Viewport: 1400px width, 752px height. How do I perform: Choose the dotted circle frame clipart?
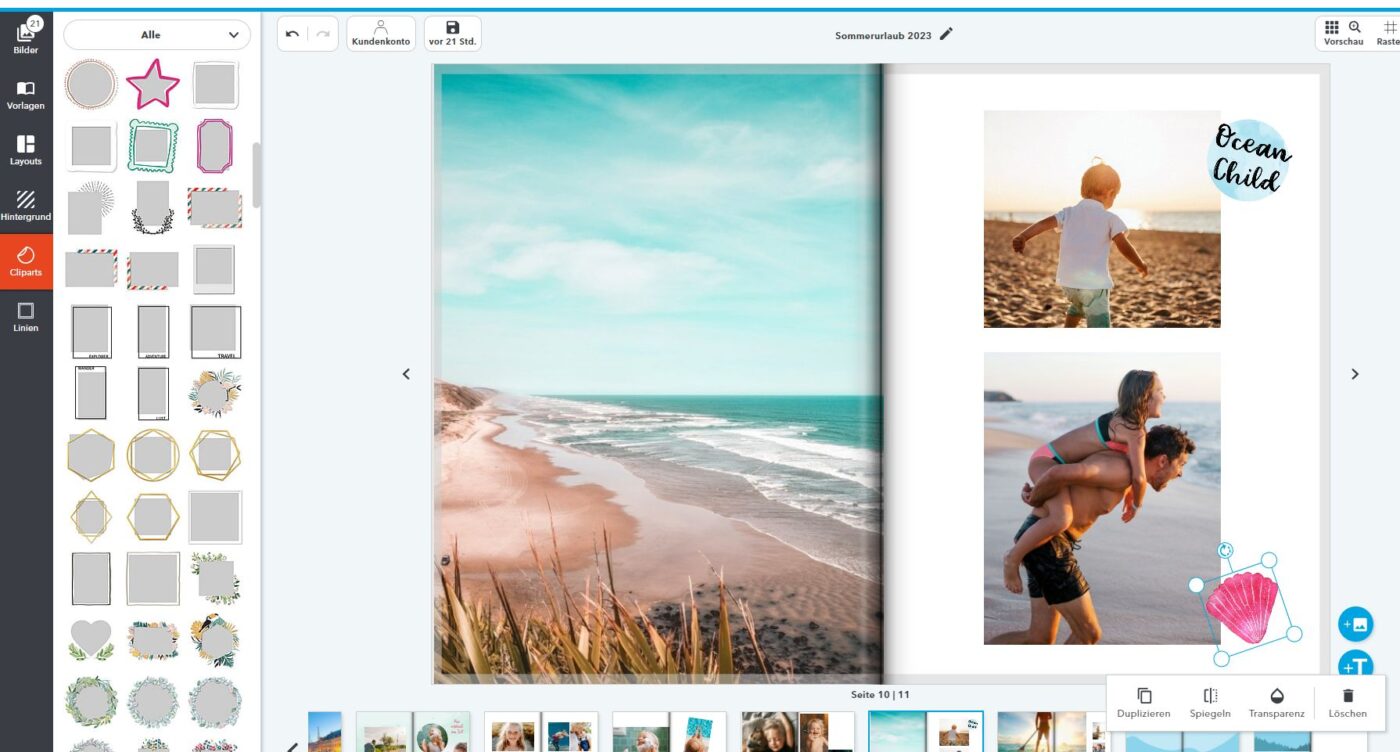(x=91, y=85)
